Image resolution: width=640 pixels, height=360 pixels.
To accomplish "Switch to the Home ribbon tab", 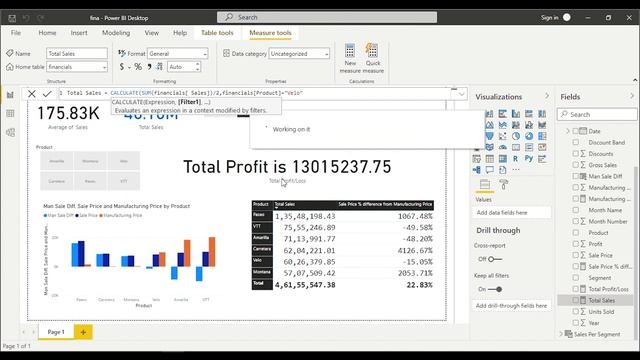I will click(47, 33).
